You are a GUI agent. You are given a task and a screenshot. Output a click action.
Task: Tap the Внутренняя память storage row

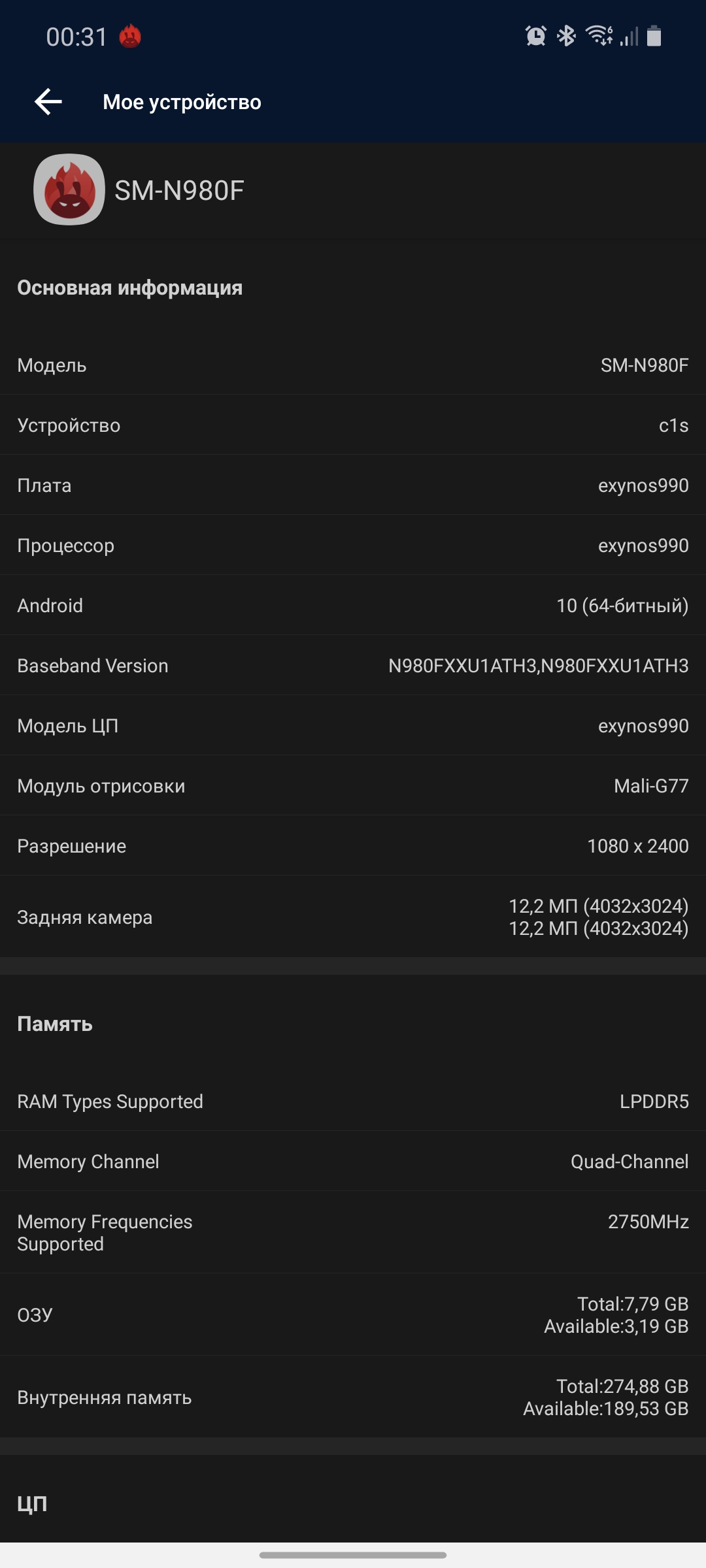coord(353,1397)
